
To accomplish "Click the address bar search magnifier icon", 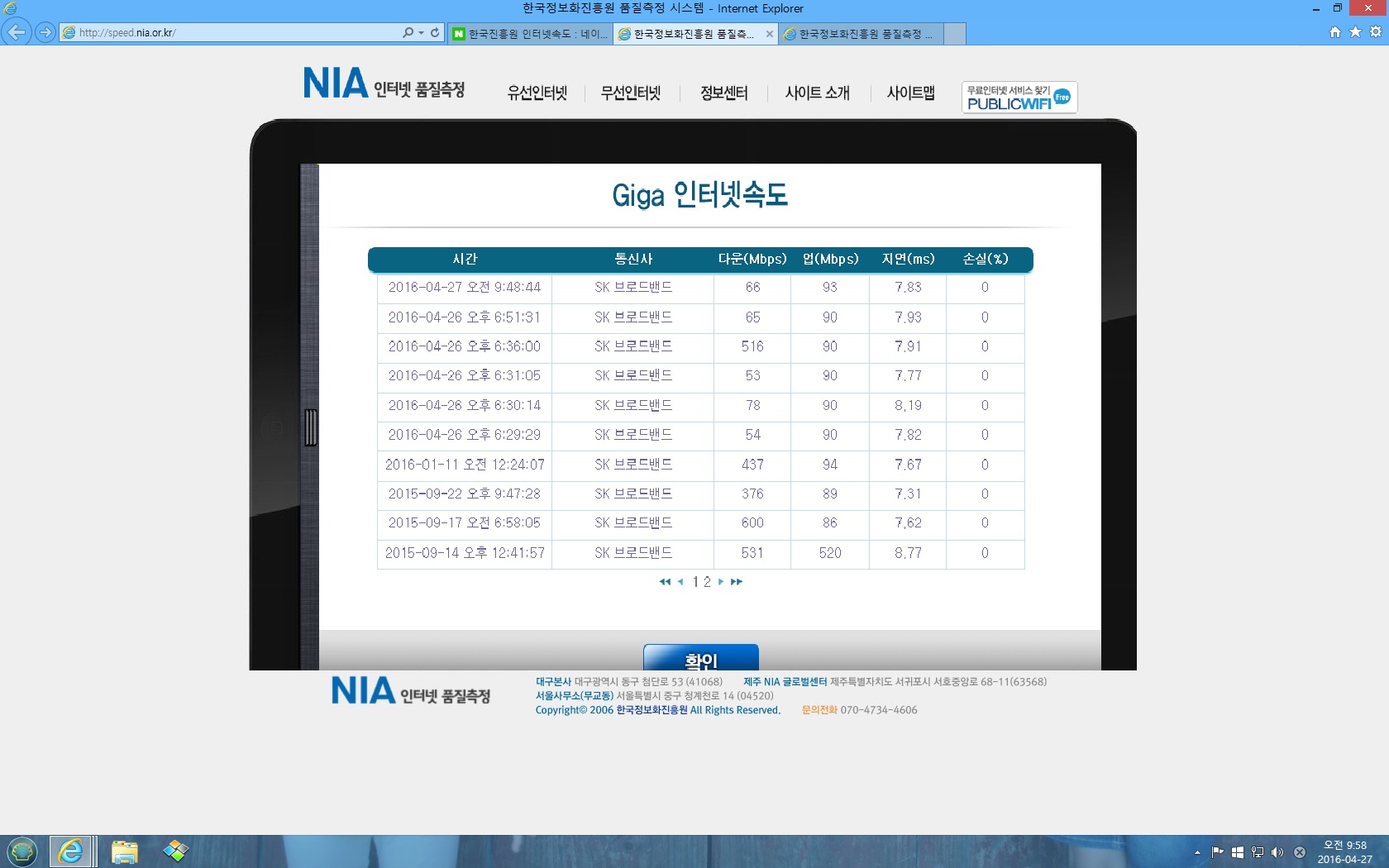I will [x=408, y=32].
